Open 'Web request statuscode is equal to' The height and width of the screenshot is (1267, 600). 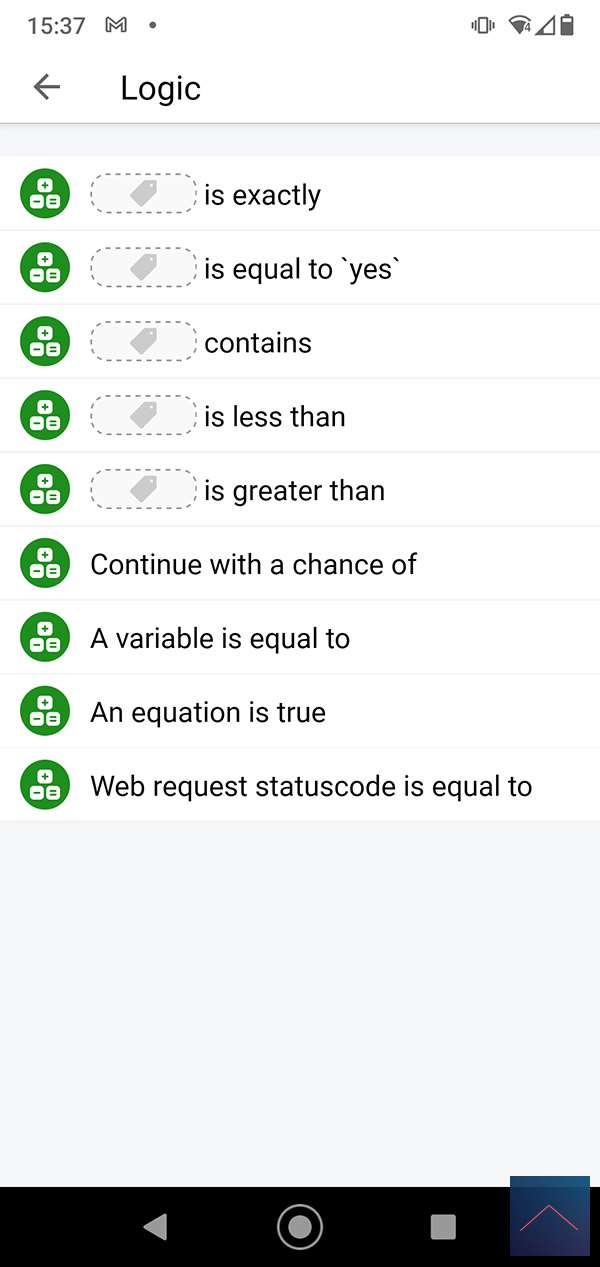pyautogui.click(x=311, y=786)
